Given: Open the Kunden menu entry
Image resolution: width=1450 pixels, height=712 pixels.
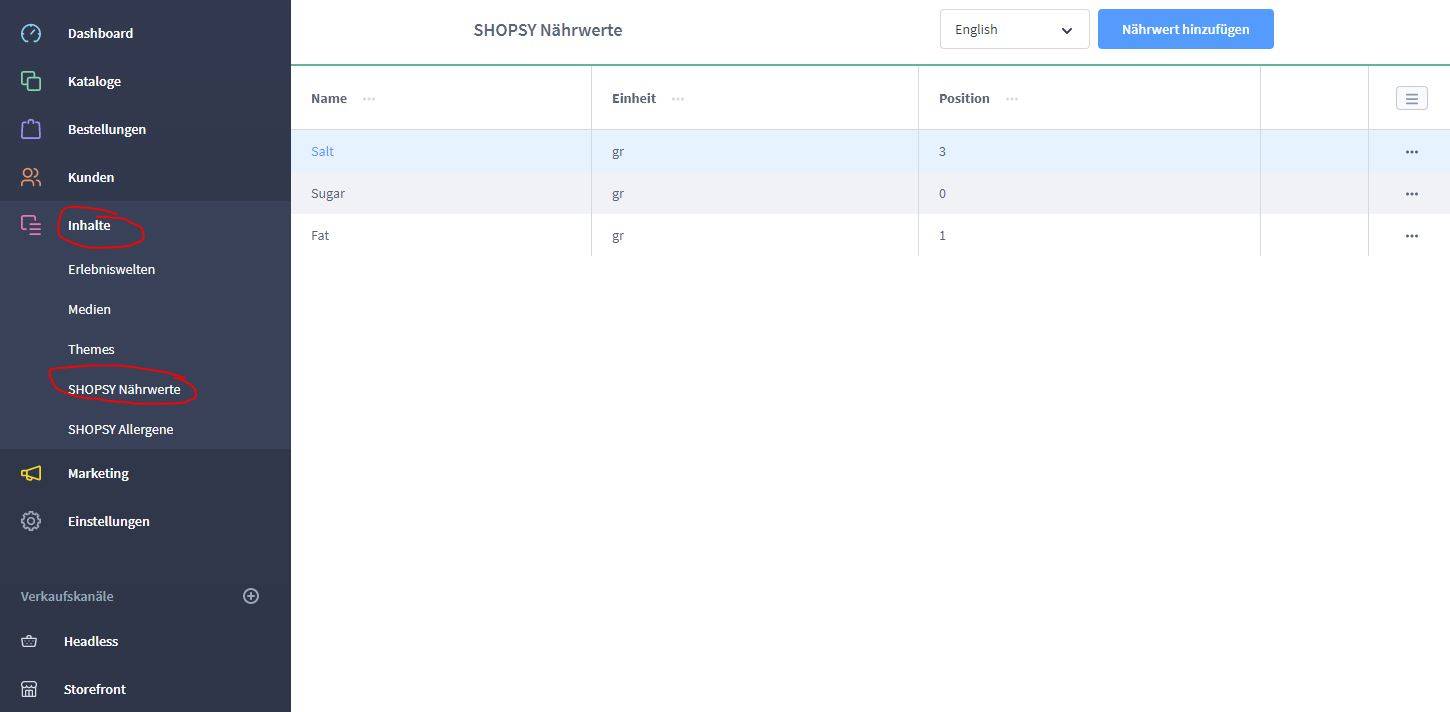Looking at the screenshot, I should pos(90,177).
